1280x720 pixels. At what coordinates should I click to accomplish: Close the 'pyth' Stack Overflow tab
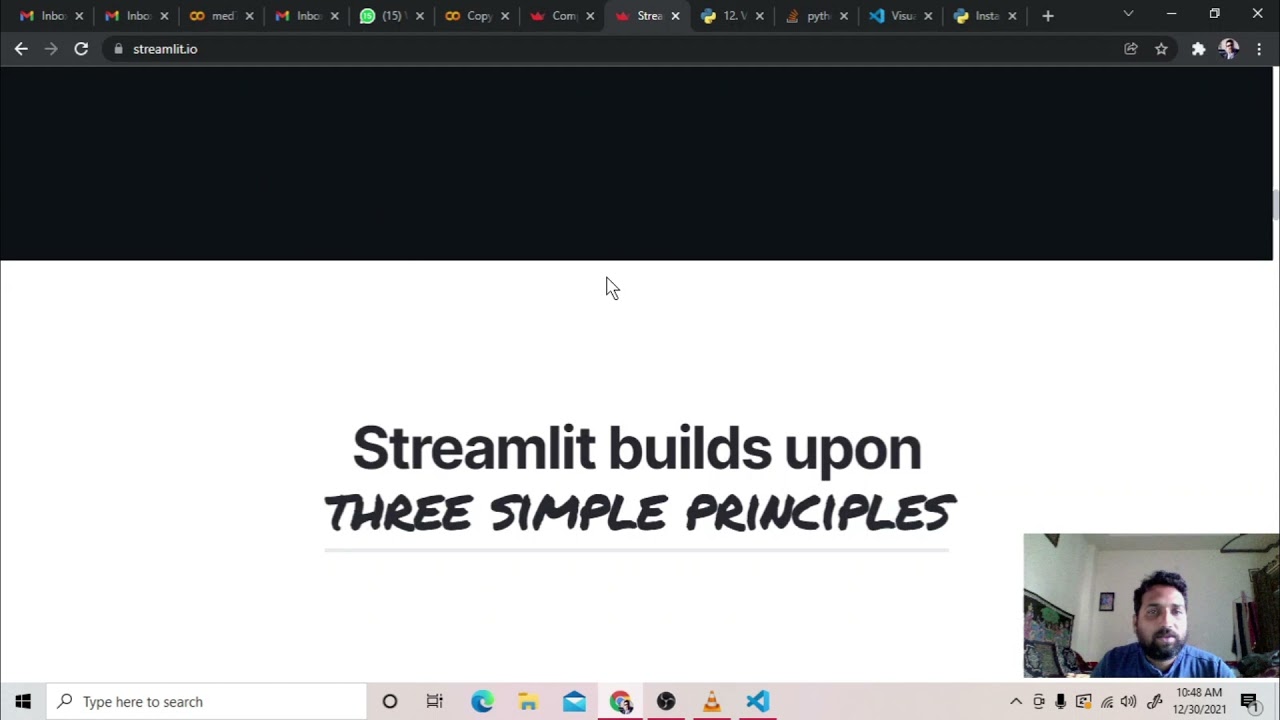[x=844, y=15]
